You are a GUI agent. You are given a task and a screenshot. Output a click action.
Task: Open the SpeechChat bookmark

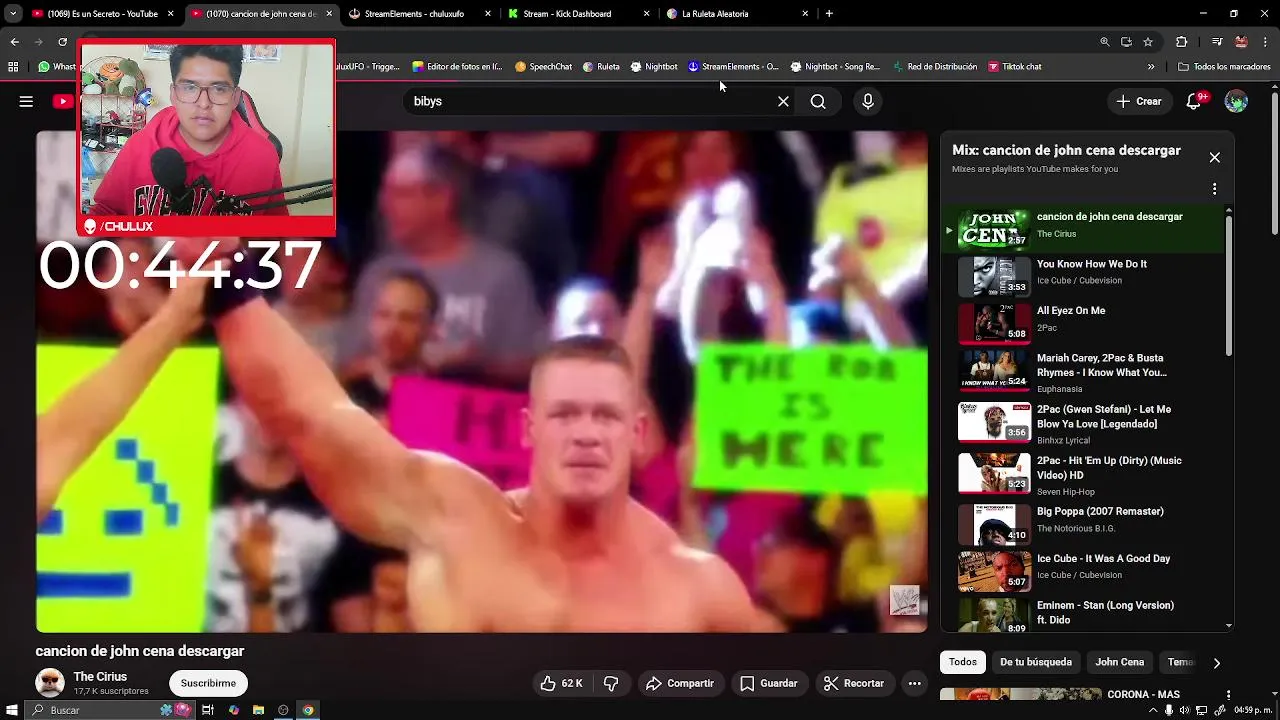pos(543,67)
